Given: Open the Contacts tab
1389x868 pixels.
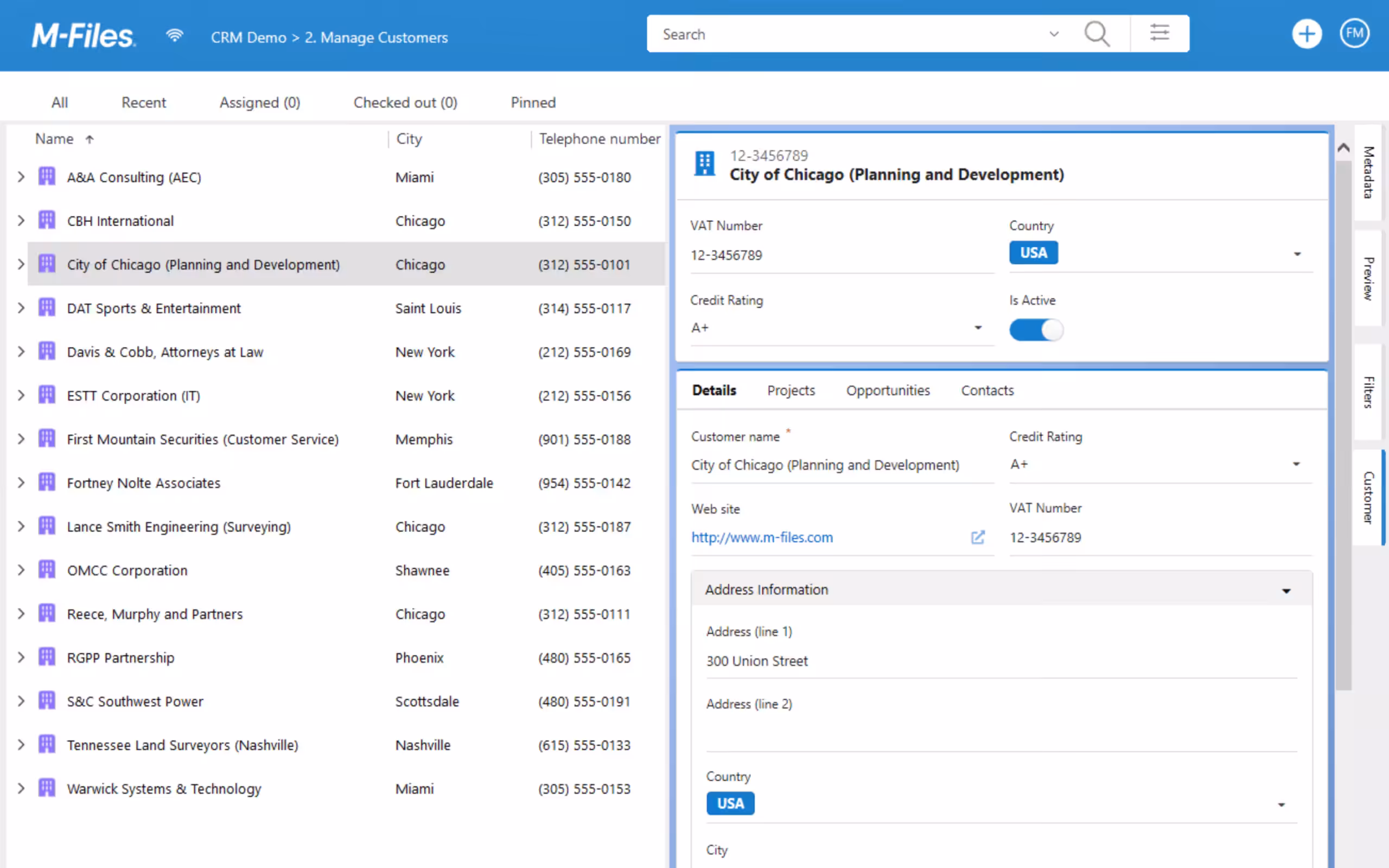Looking at the screenshot, I should point(987,391).
